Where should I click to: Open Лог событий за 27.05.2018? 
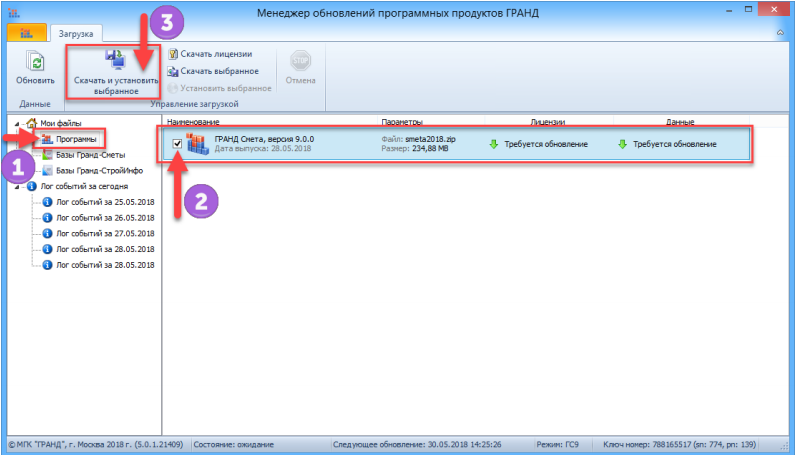coord(105,233)
